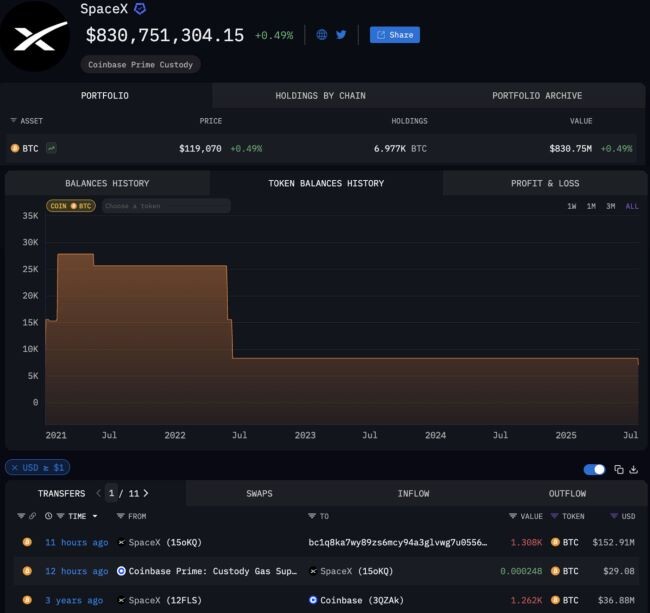
Task: Filter by the From column header
Action: tap(131, 516)
